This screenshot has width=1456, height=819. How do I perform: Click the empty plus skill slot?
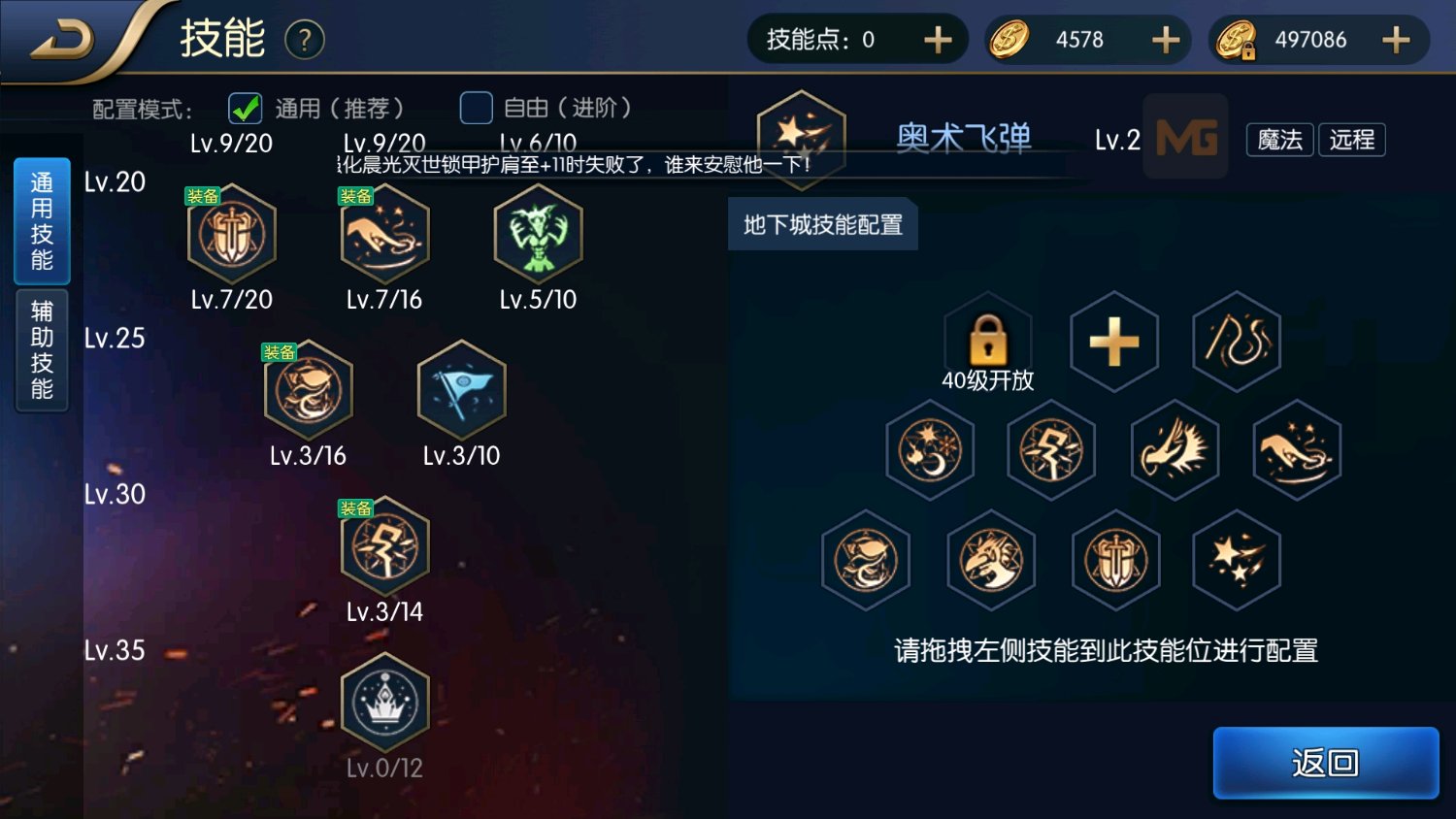tap(1114, 342)
